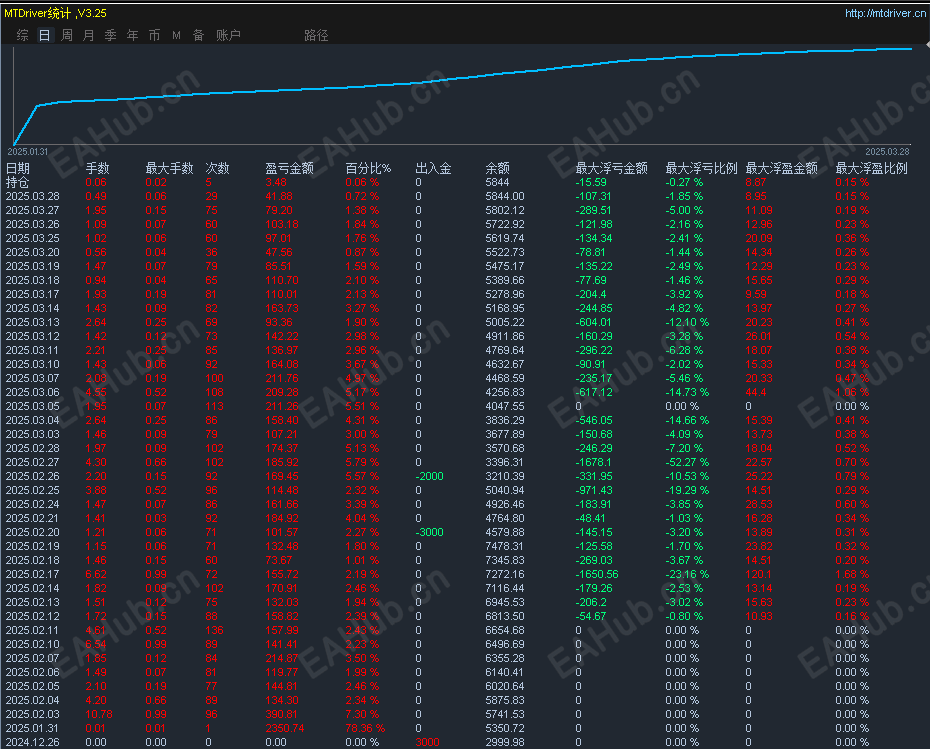Click the 余额 column header
The height and width of the screenshot is (749, 930).
497,168
